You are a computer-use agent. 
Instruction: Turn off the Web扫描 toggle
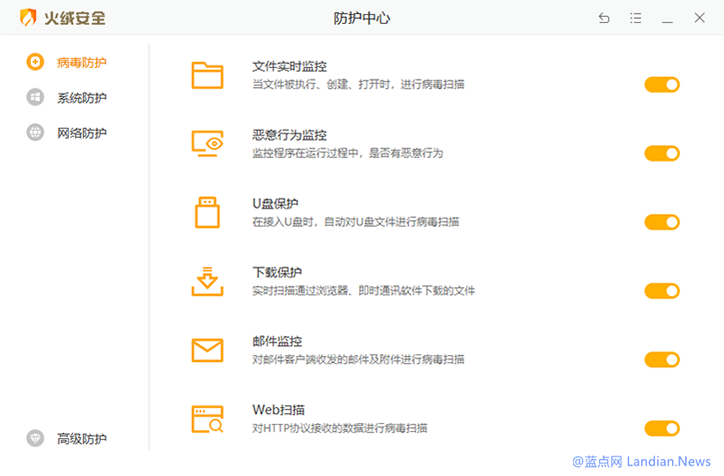tap(661, 428)
